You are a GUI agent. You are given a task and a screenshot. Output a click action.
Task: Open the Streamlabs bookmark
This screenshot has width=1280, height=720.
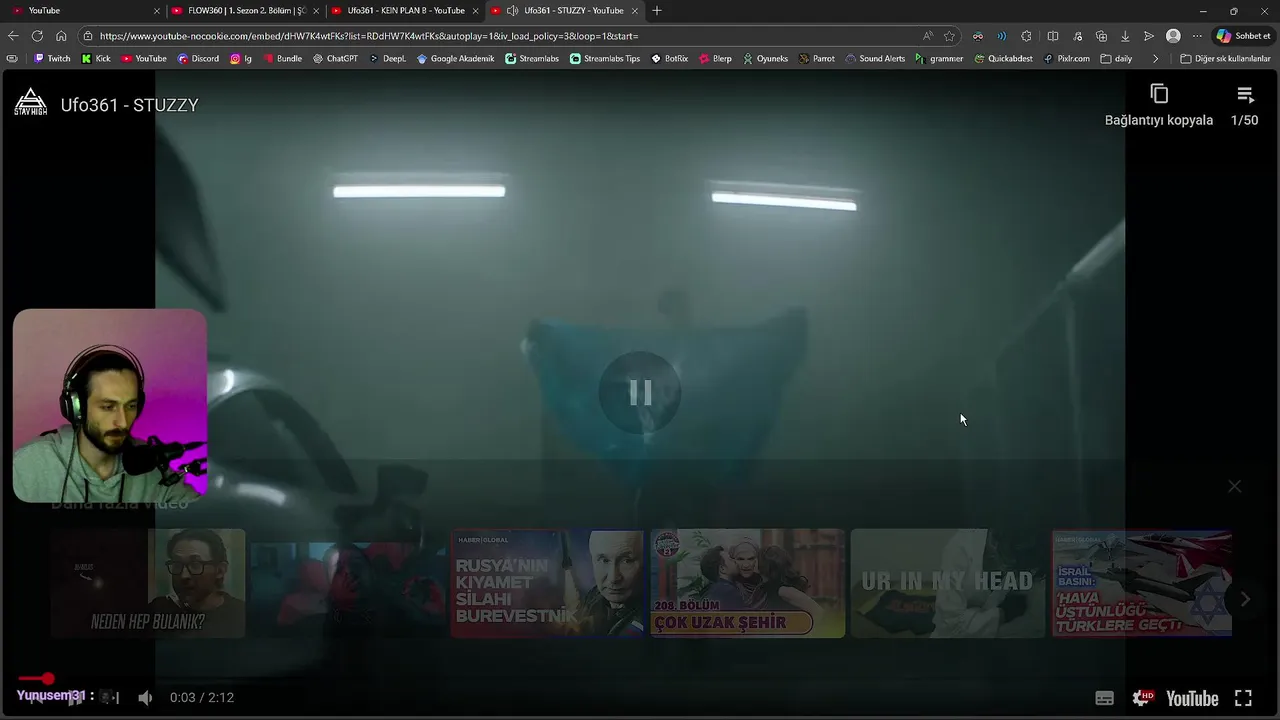(x=532, y=58)
